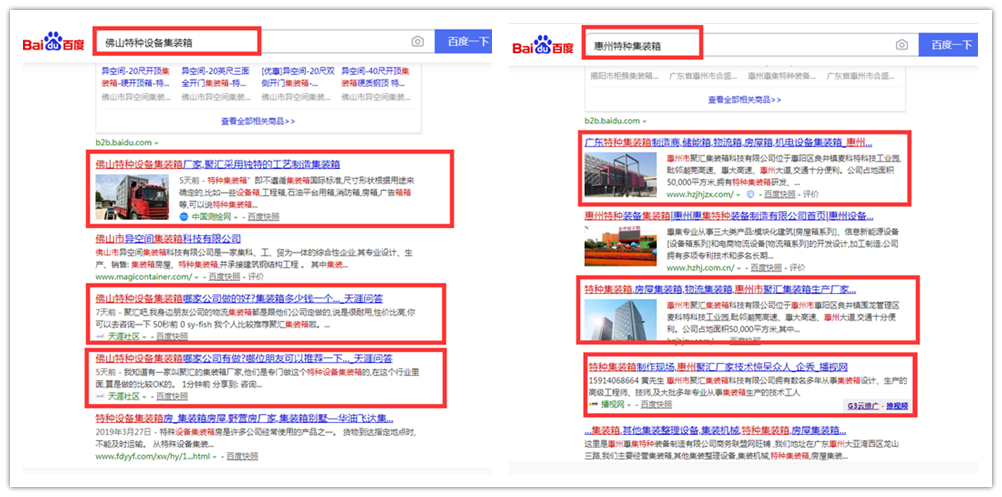Click the 天涯社区 icon under the 集装箱多少钱一个 result
Image resolution: width=1002 pixels, height=497 pixels.
tap(100, 336)
